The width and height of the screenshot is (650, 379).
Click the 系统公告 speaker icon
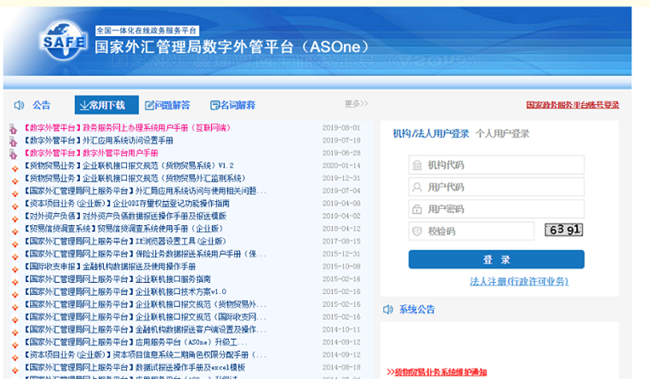click(x=388, y=309)
